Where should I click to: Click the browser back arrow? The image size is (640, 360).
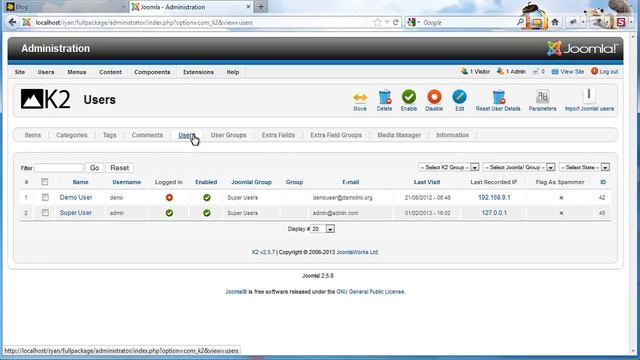point(12,22)
